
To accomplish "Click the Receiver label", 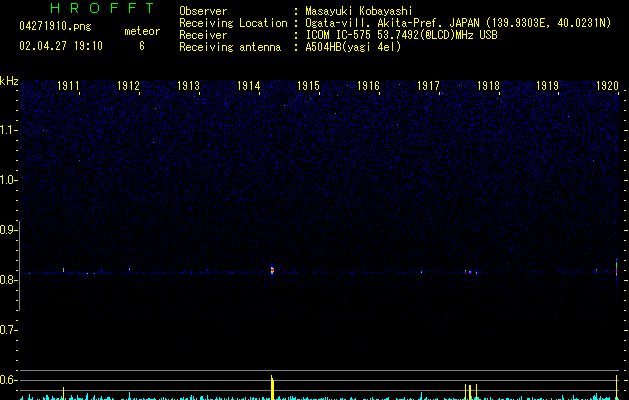I will click(x=203, y=35).
